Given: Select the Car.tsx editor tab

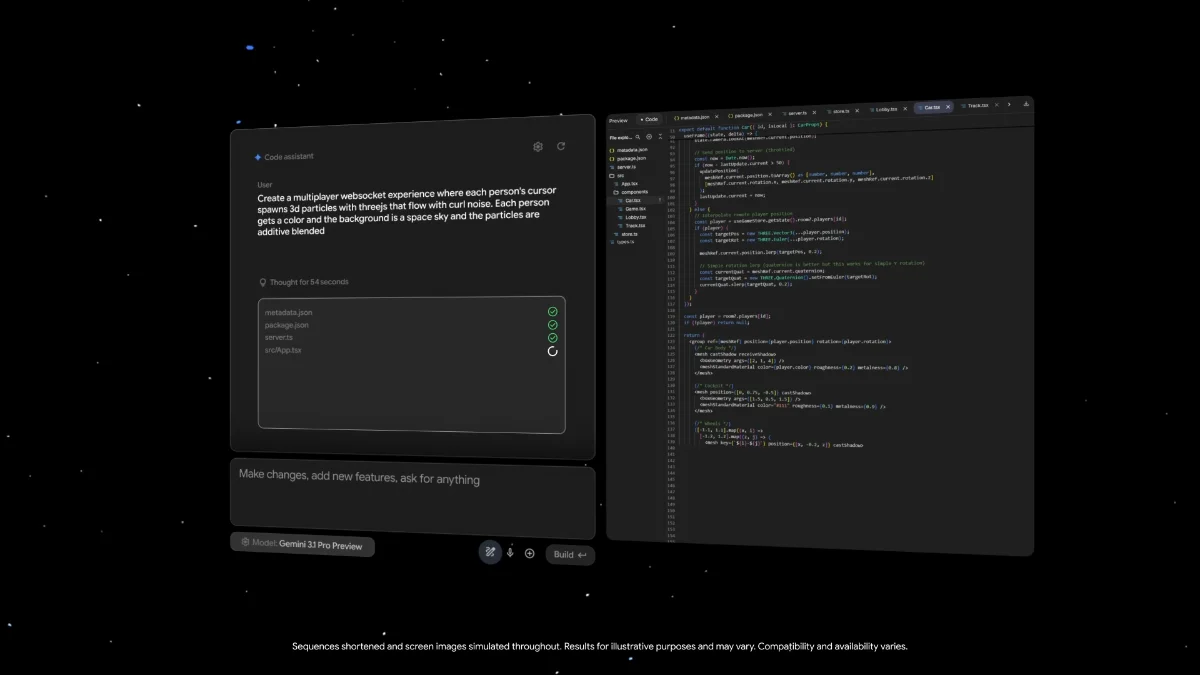Looking at the screenshot, I should click(x=932, y=107).
